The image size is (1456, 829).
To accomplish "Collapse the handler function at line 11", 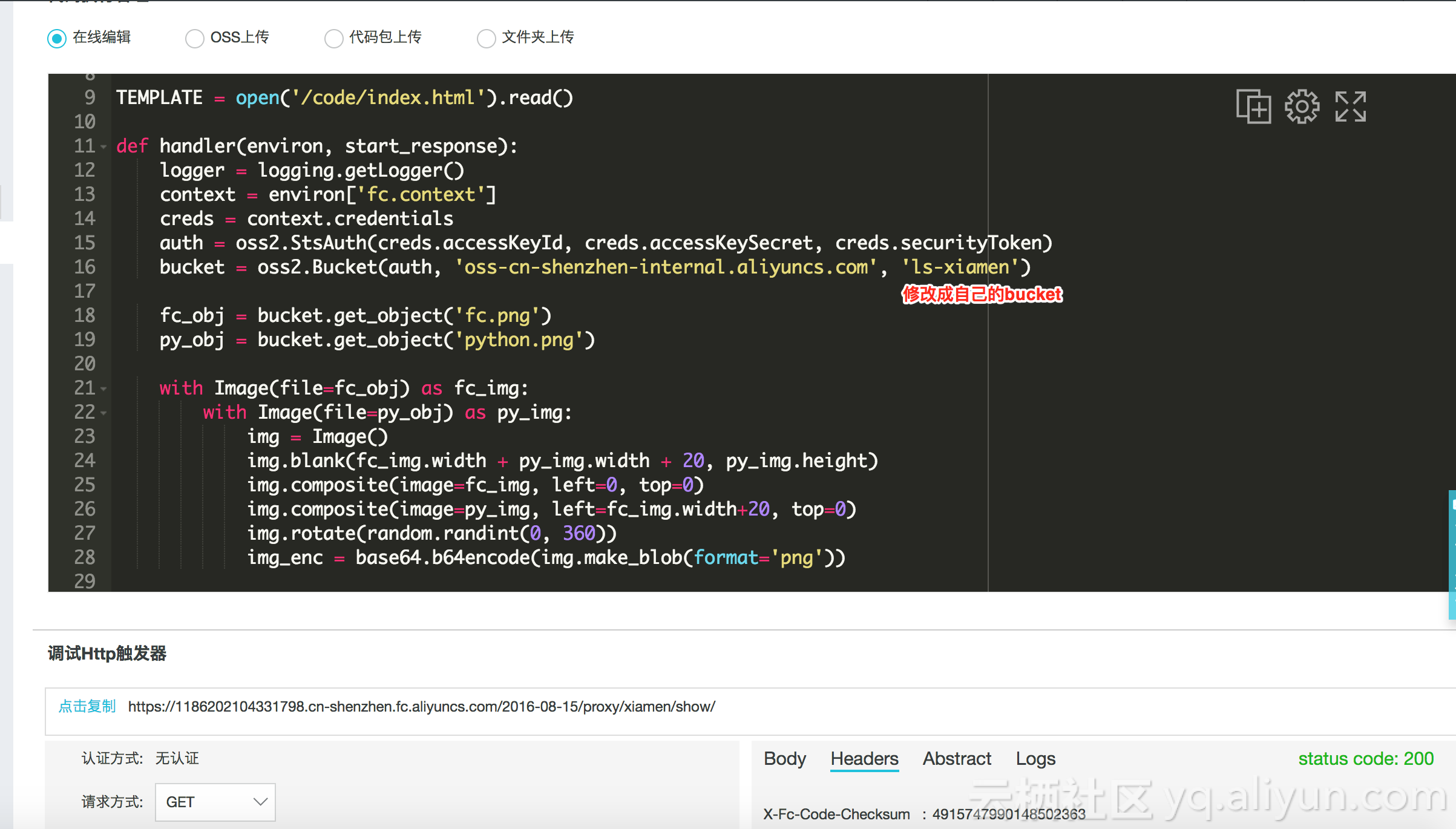I will pos(103,147).
